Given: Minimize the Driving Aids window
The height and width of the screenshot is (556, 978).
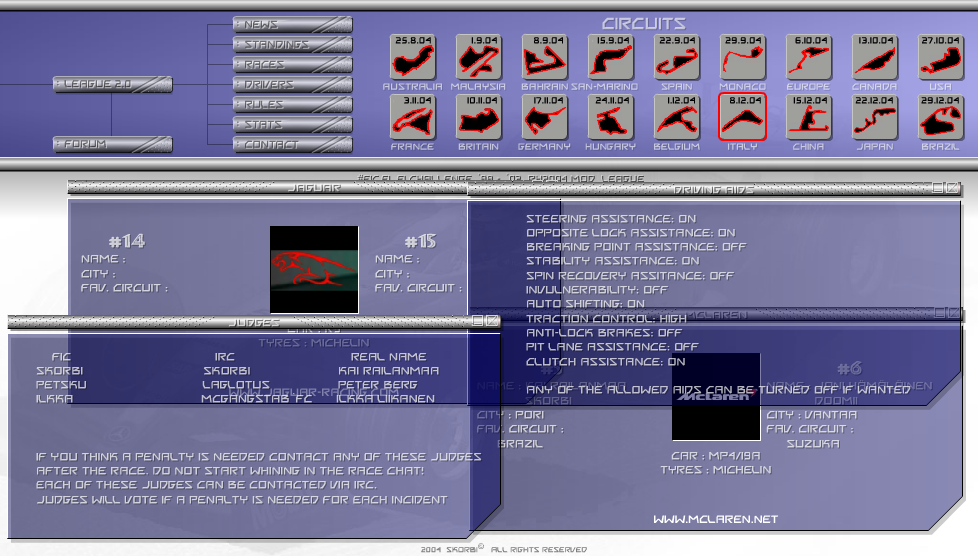Looking at the screenshot, I should click(938, 187).
